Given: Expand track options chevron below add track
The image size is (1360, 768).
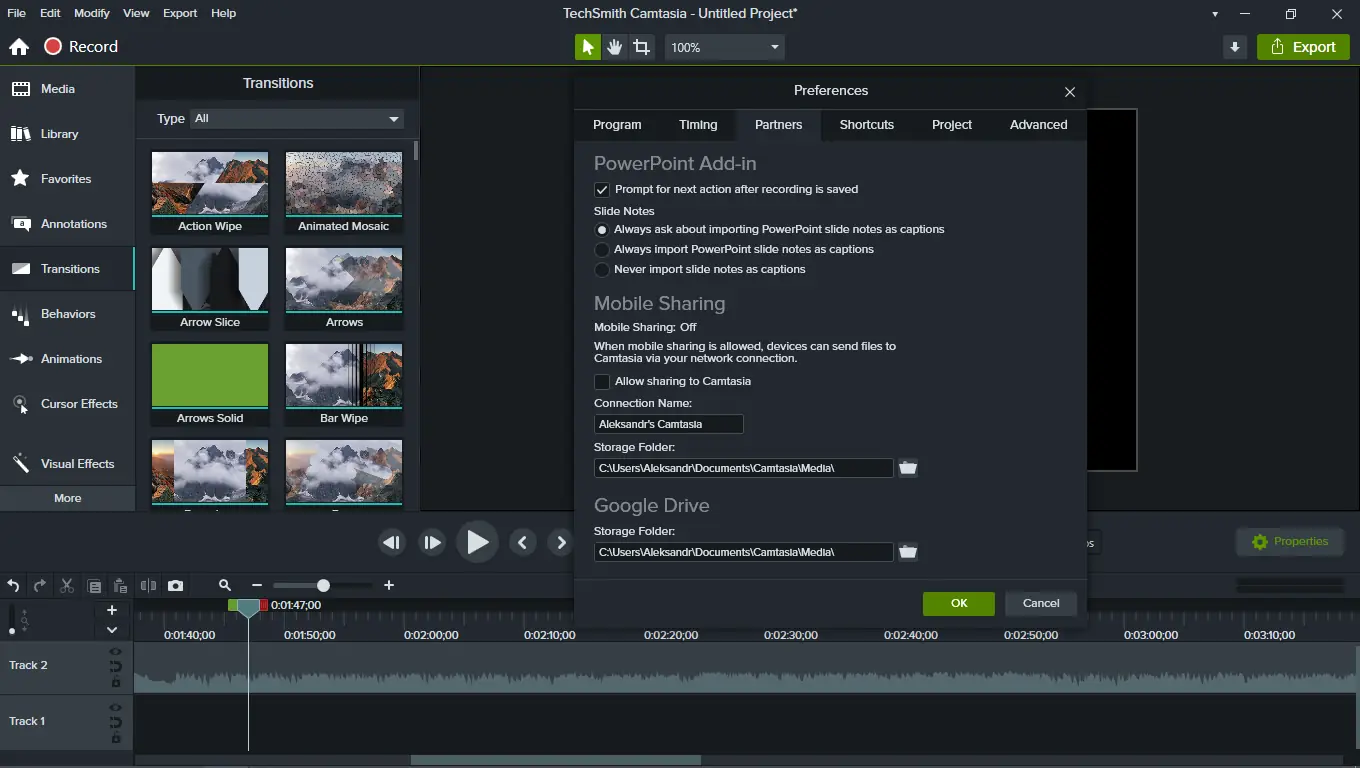Looking at the screenshot, I should pos(112,630).
